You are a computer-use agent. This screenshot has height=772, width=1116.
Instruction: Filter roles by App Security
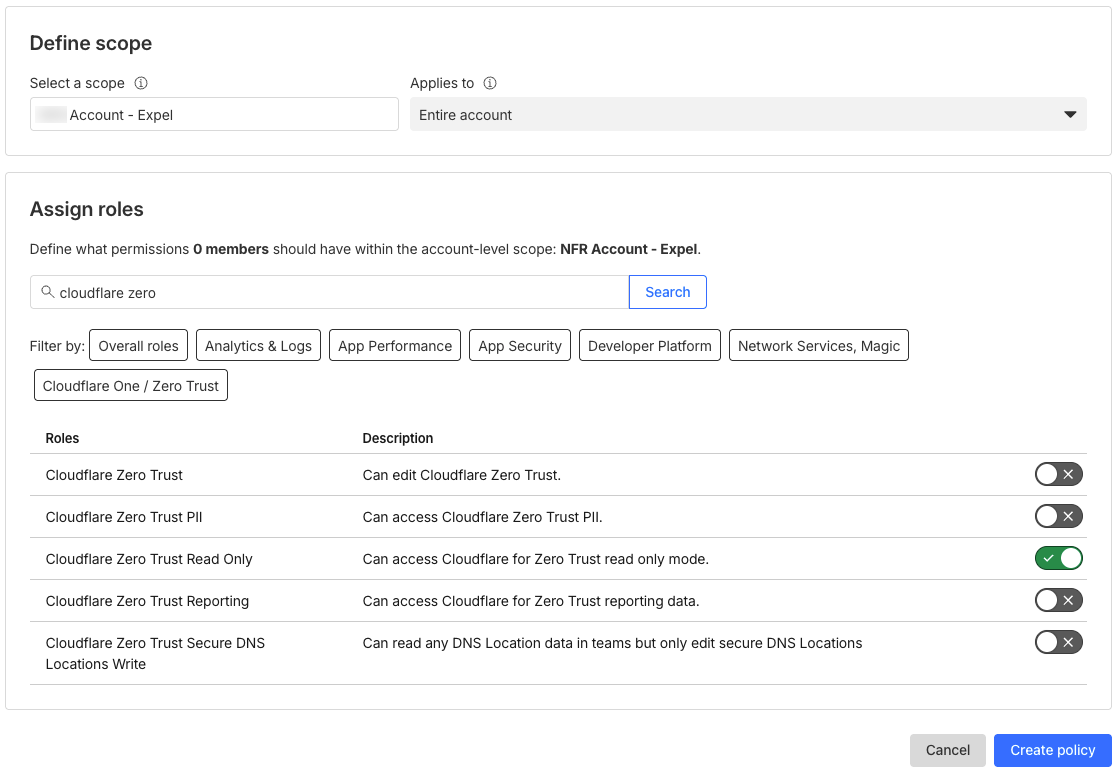click(520, 346)
